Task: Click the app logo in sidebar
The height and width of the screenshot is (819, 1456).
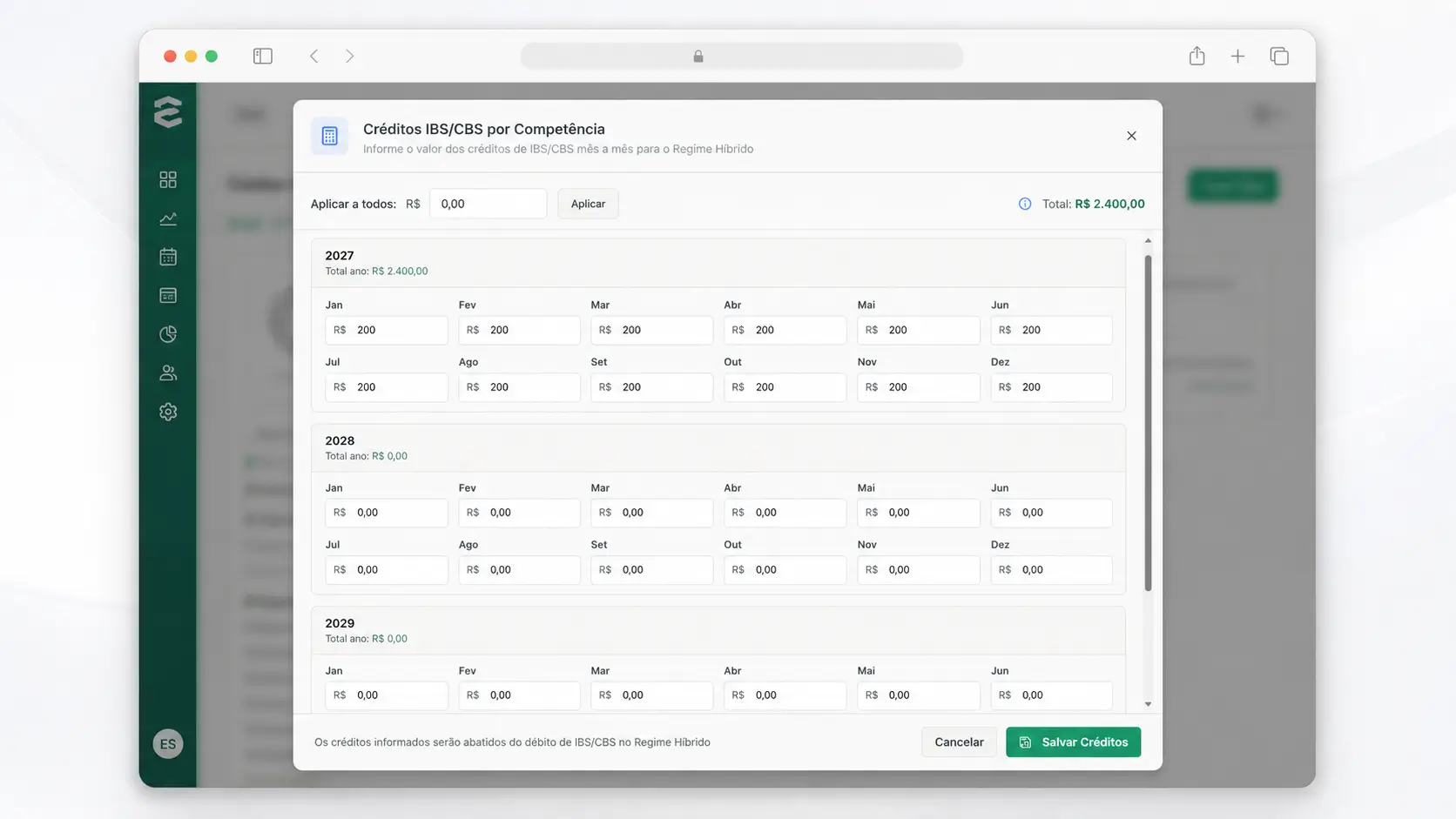Action: pyautogui.click(x=168, y=112)
